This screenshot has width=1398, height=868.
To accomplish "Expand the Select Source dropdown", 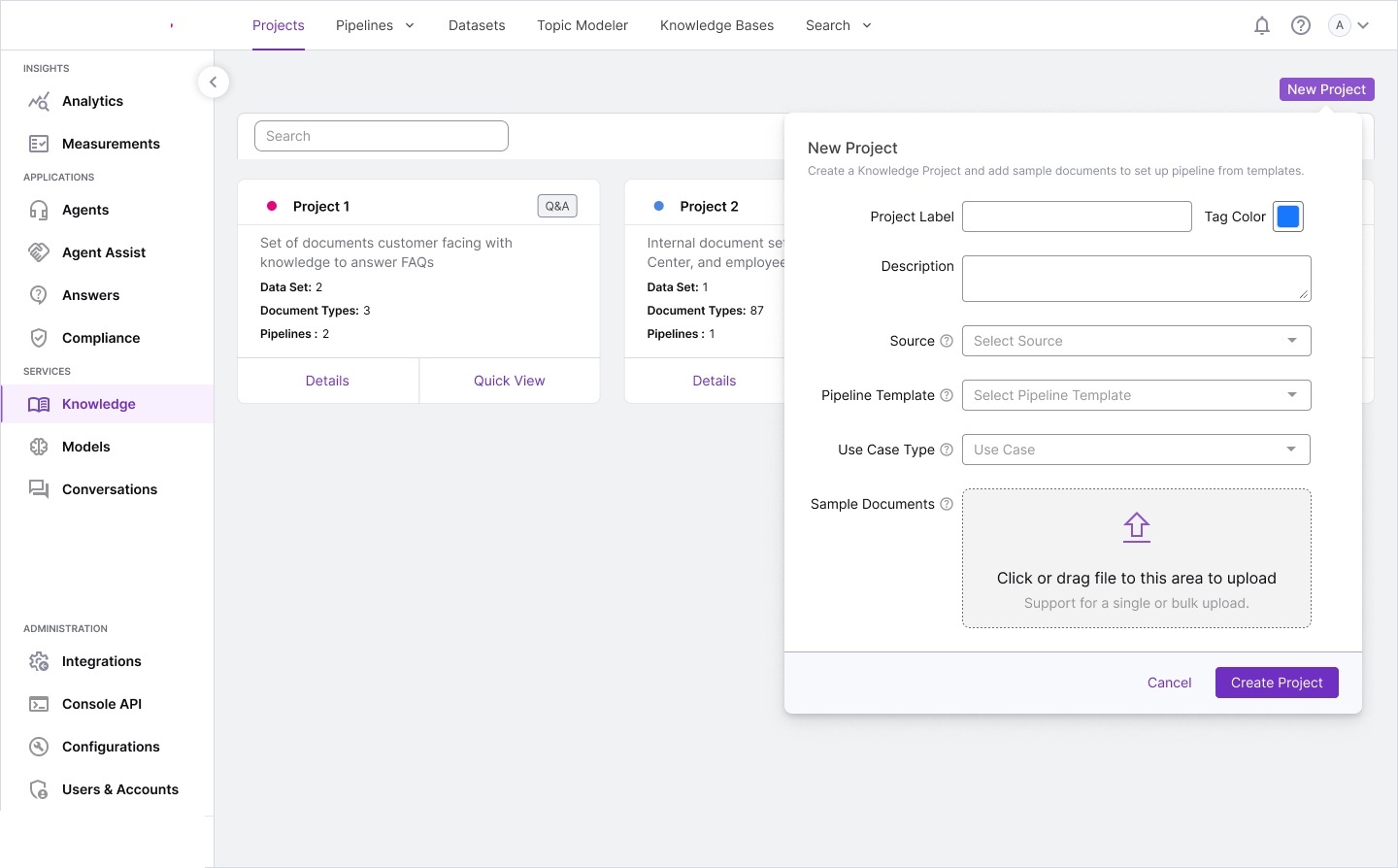I will 1136,341.
